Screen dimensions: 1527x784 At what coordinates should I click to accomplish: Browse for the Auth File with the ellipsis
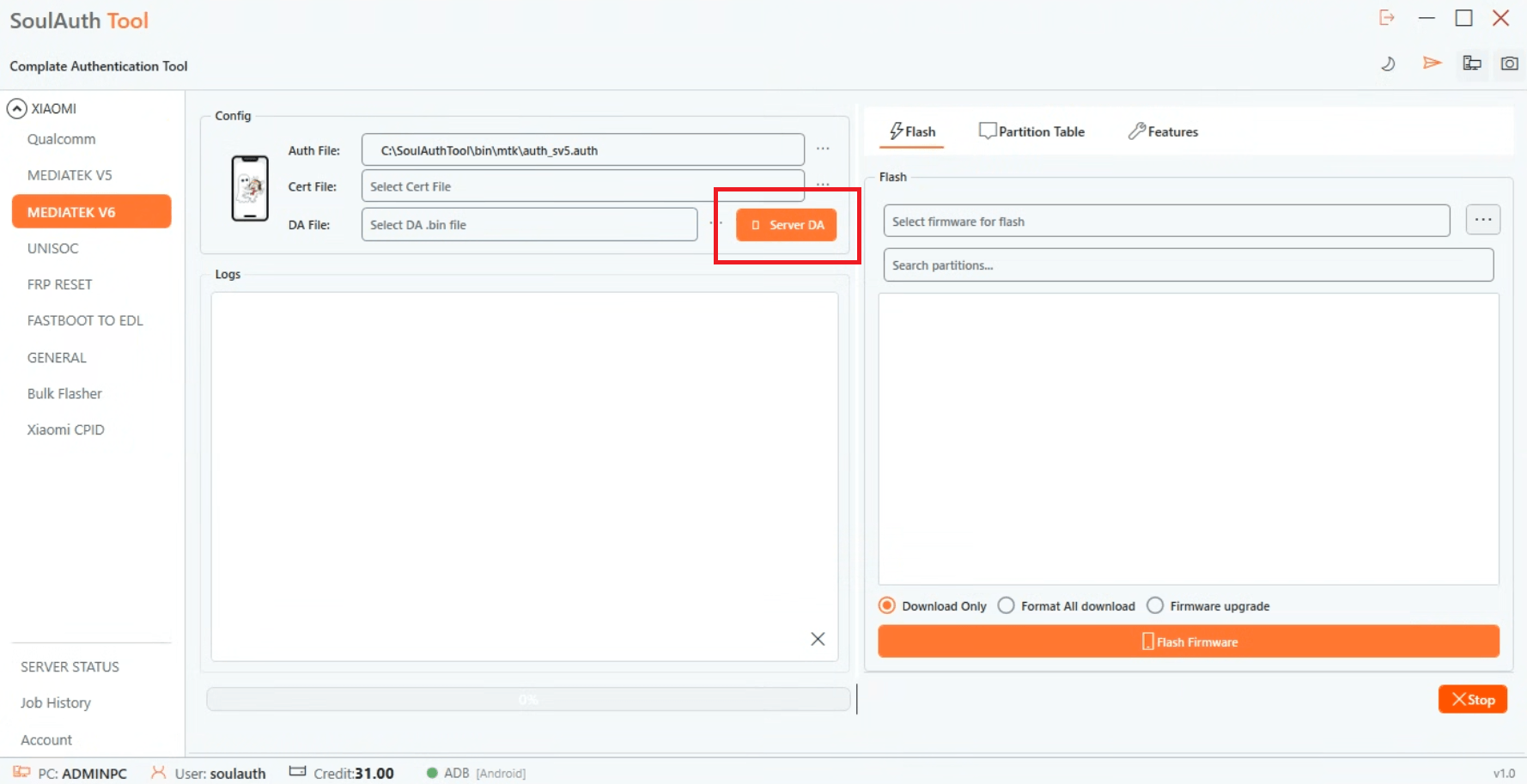[823, 149]
